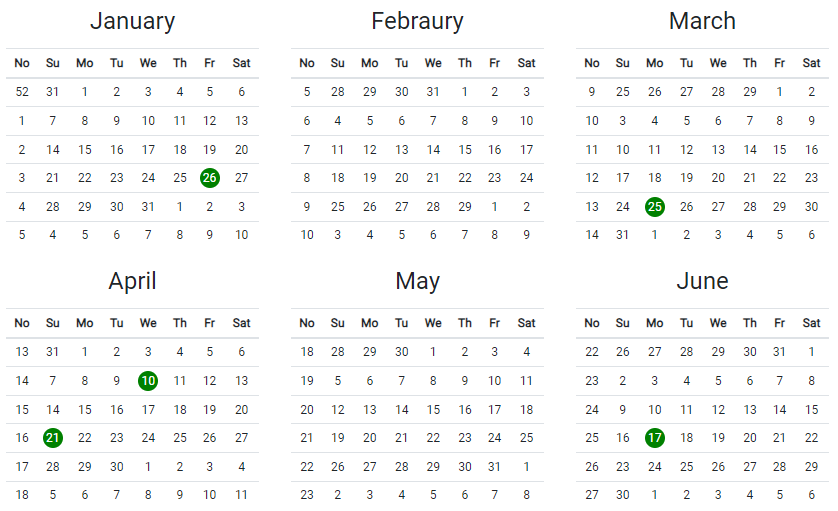Select June 12 in the June calendar
The image size is (838, 511).
click(x=718, y=409)
